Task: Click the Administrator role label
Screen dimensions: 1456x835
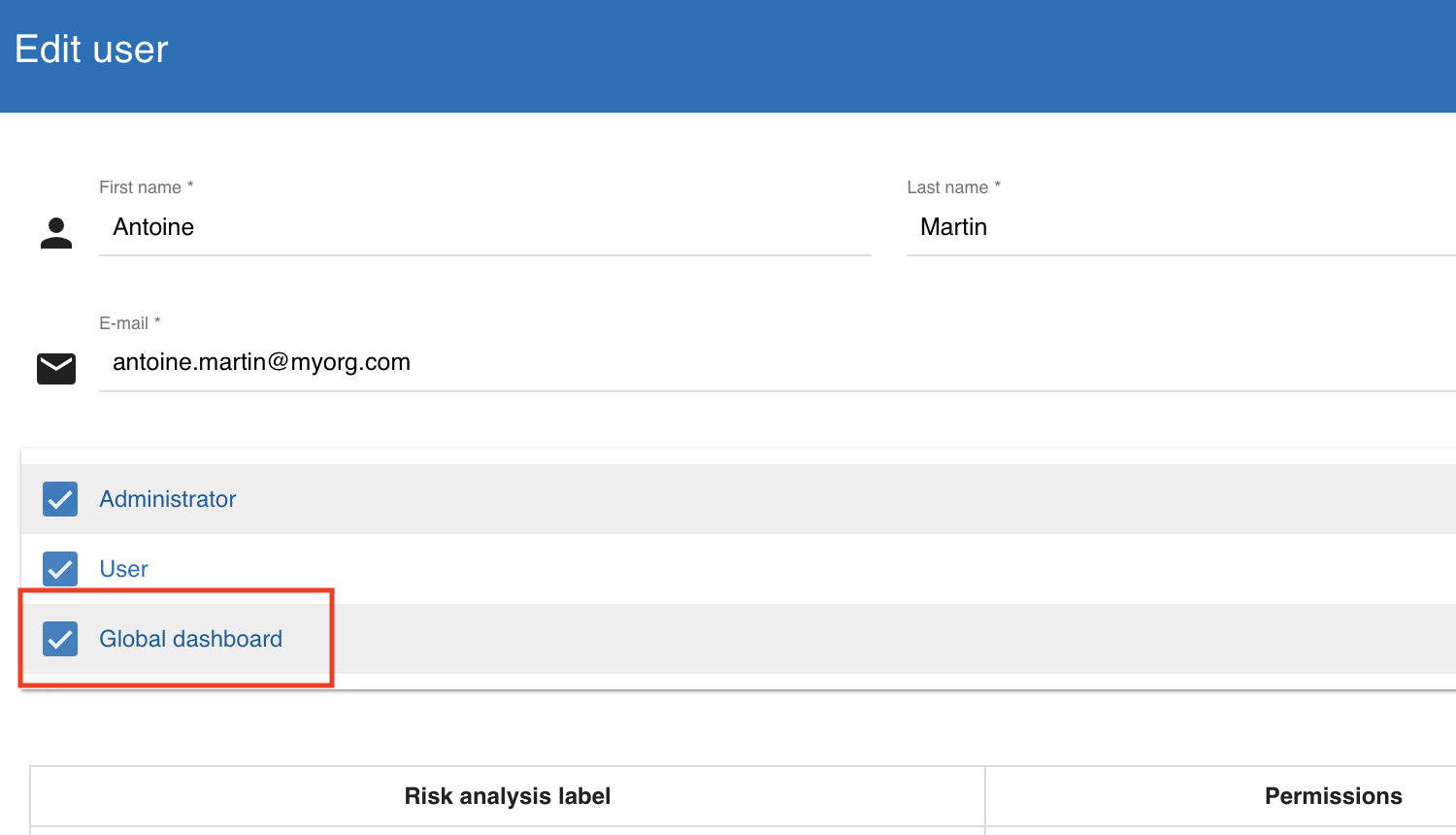Action: [x=168, y=499]
